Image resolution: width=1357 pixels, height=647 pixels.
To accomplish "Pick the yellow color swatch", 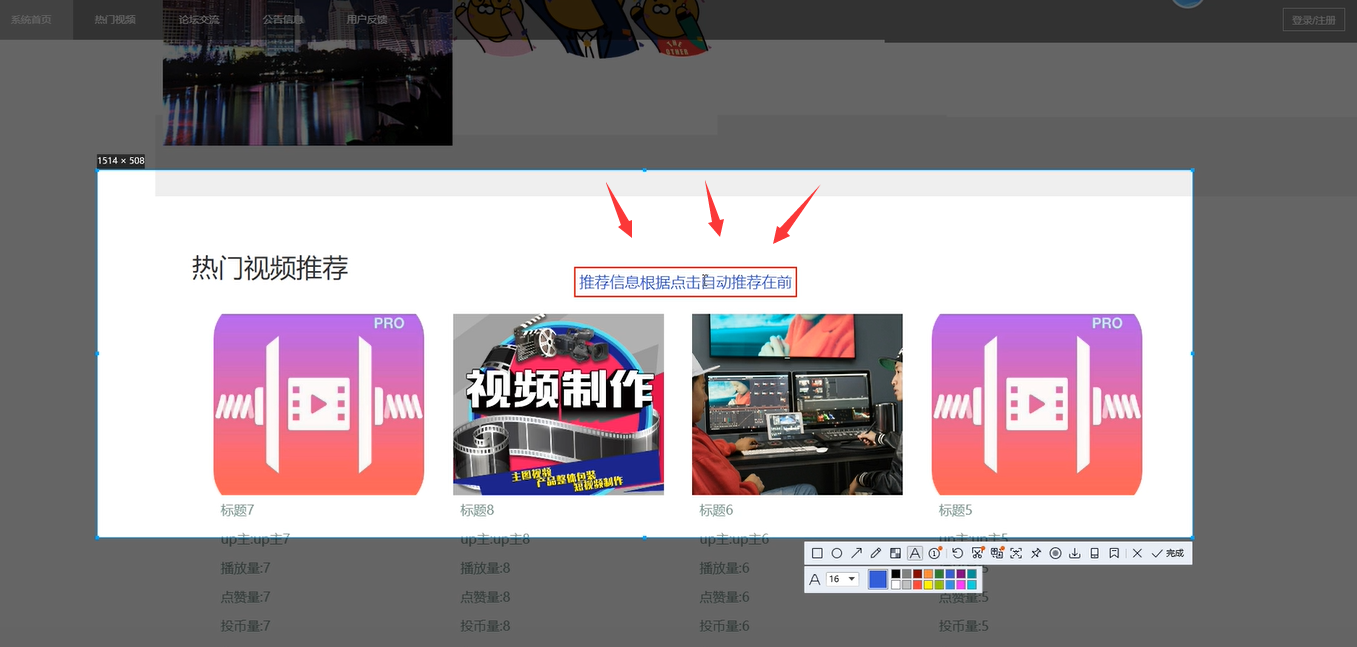I will click(928, 585).
